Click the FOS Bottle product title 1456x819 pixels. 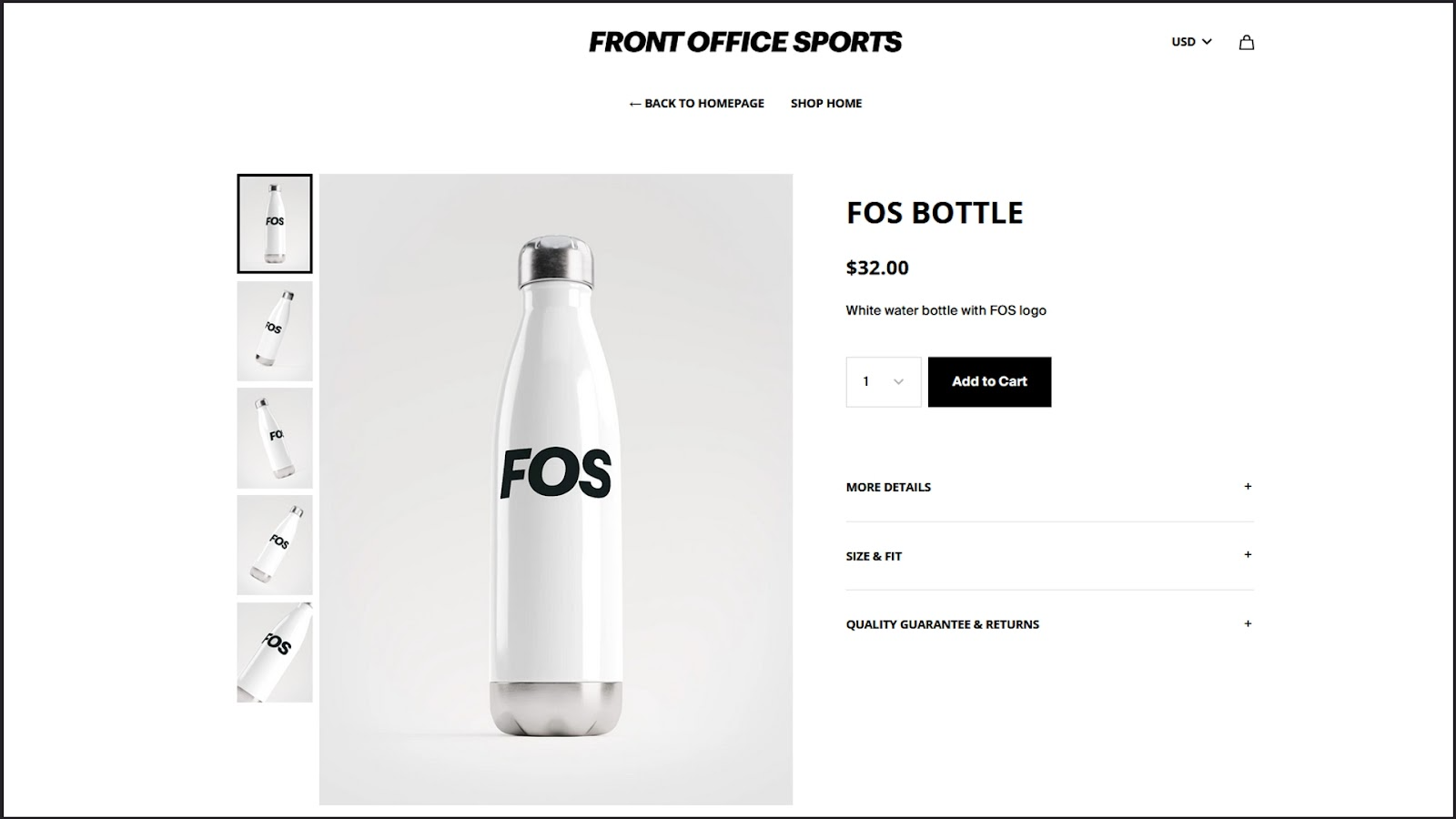[935, 213]
